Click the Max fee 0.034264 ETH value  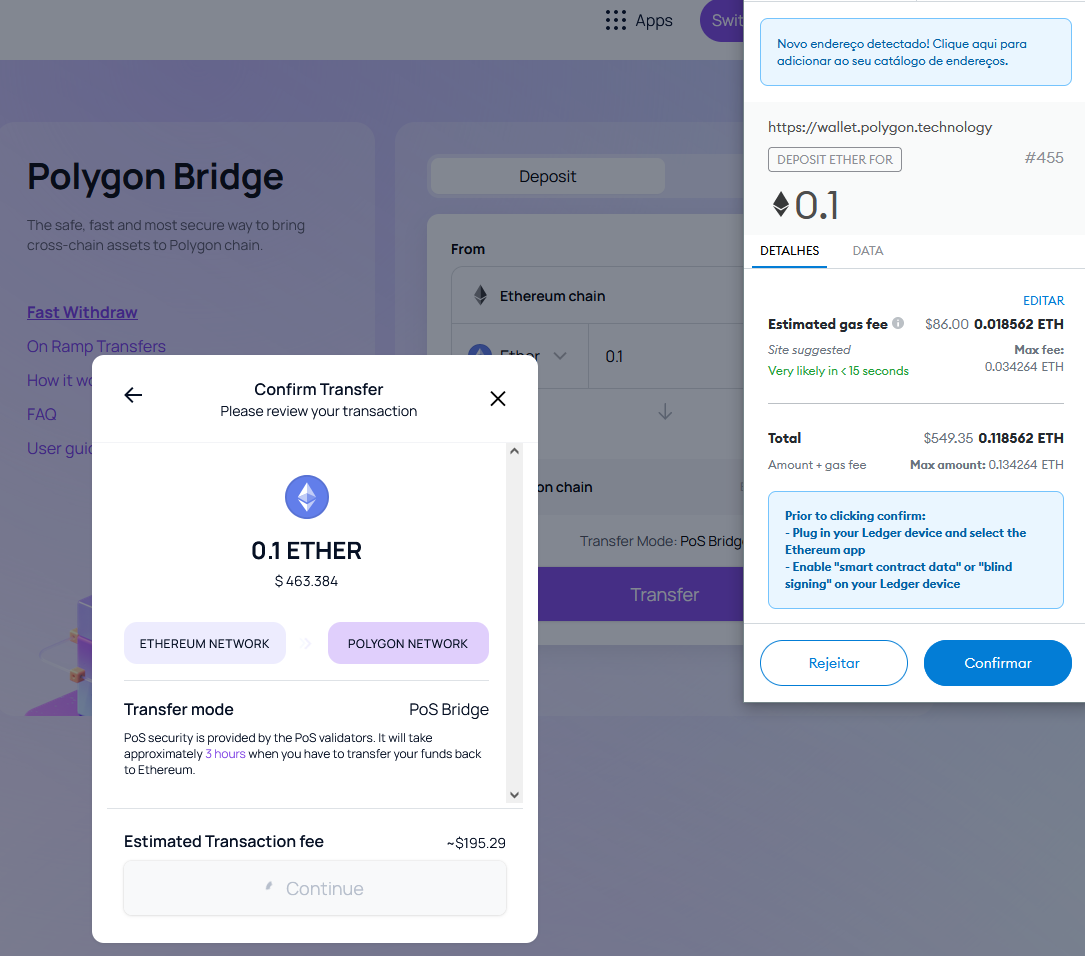pyautogui.click(x=1024, y=367)
